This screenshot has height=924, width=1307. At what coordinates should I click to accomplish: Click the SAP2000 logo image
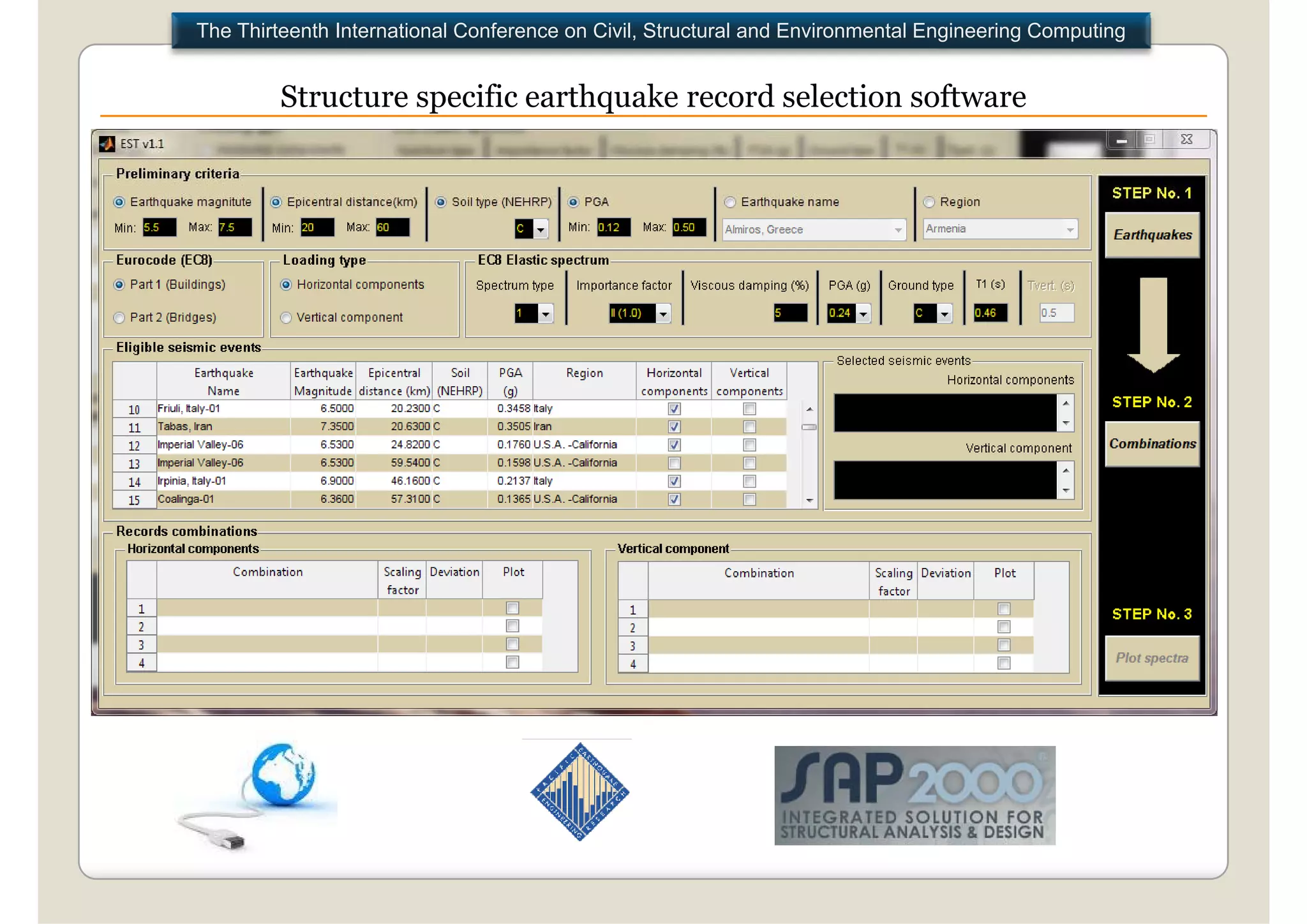915,795
